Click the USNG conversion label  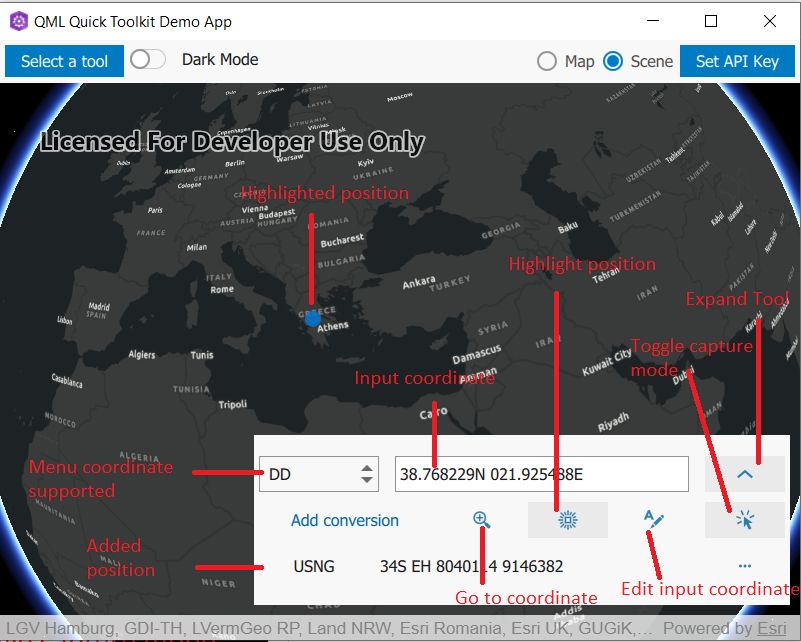pyautogui.click(x=314, y=566)
